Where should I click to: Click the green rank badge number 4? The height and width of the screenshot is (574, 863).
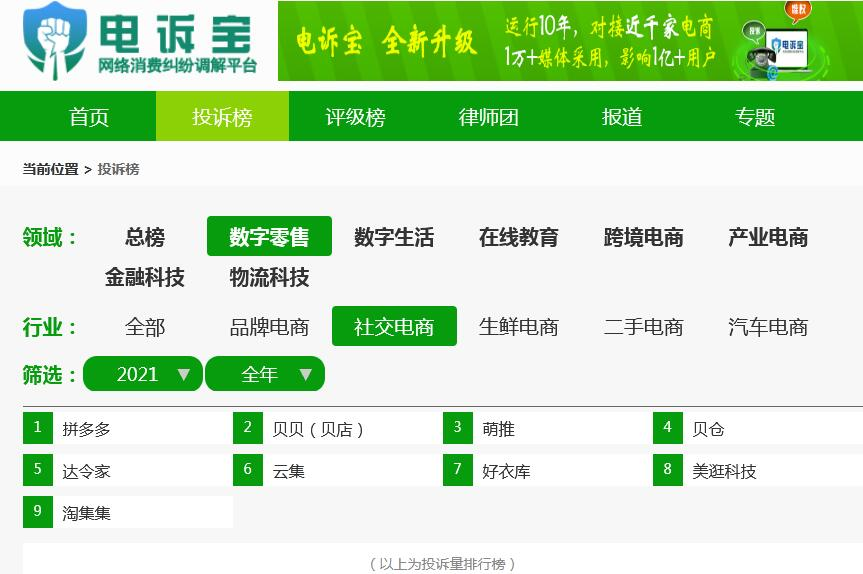tap(668, 428)
